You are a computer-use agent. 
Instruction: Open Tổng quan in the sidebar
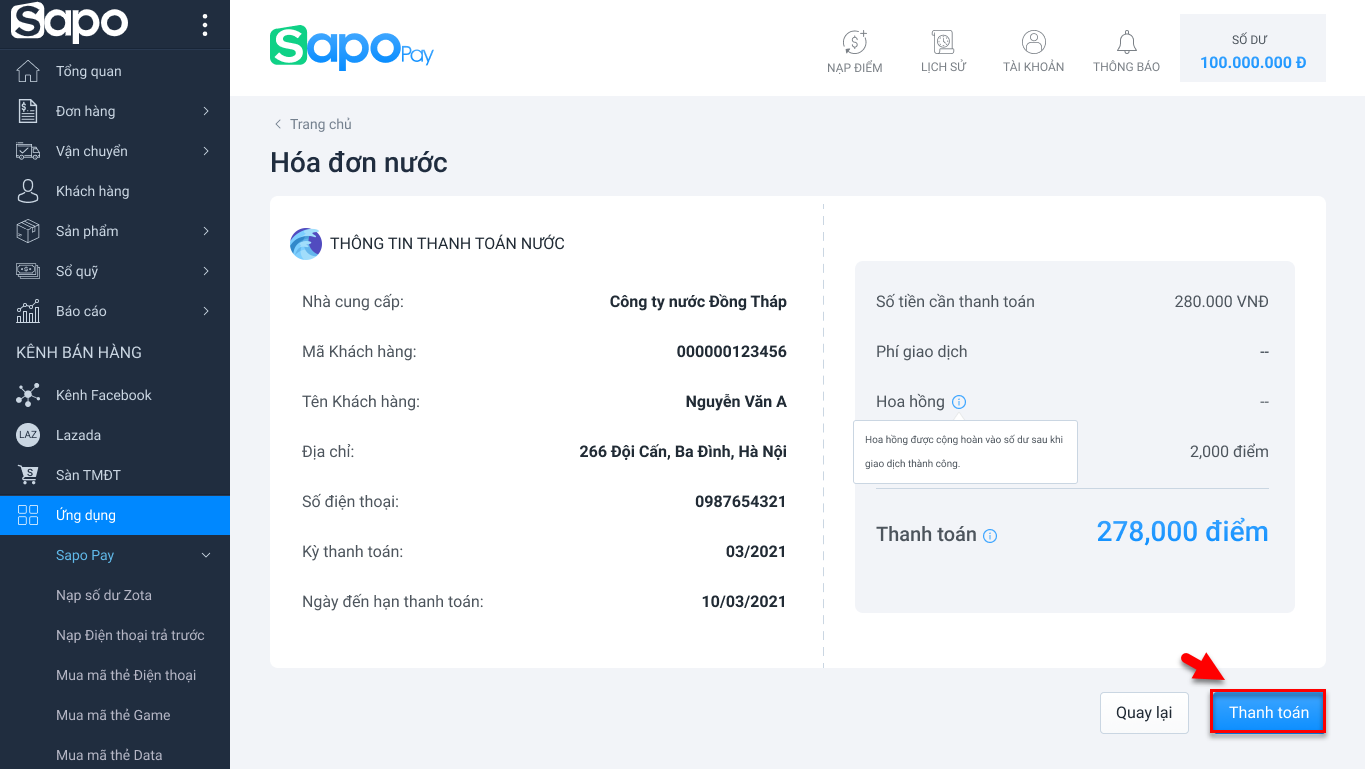pos(88,71)
